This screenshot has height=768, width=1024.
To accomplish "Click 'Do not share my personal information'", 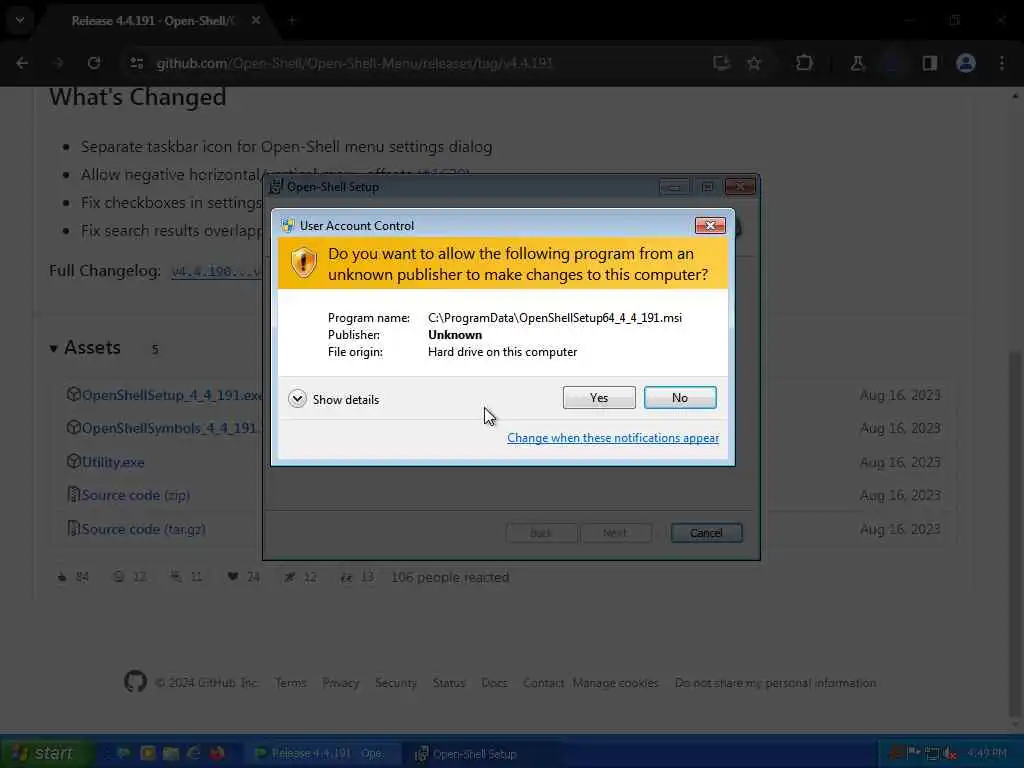I will tap(775, 682).
